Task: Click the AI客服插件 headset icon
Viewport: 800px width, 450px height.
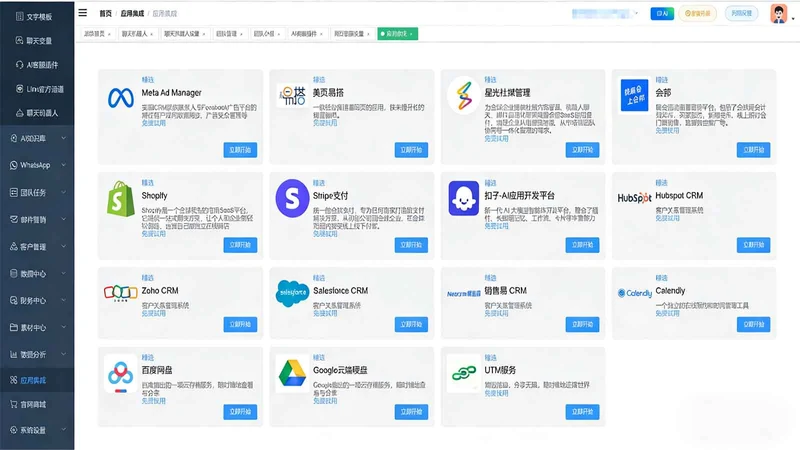Action: click(x=19, y=65)
